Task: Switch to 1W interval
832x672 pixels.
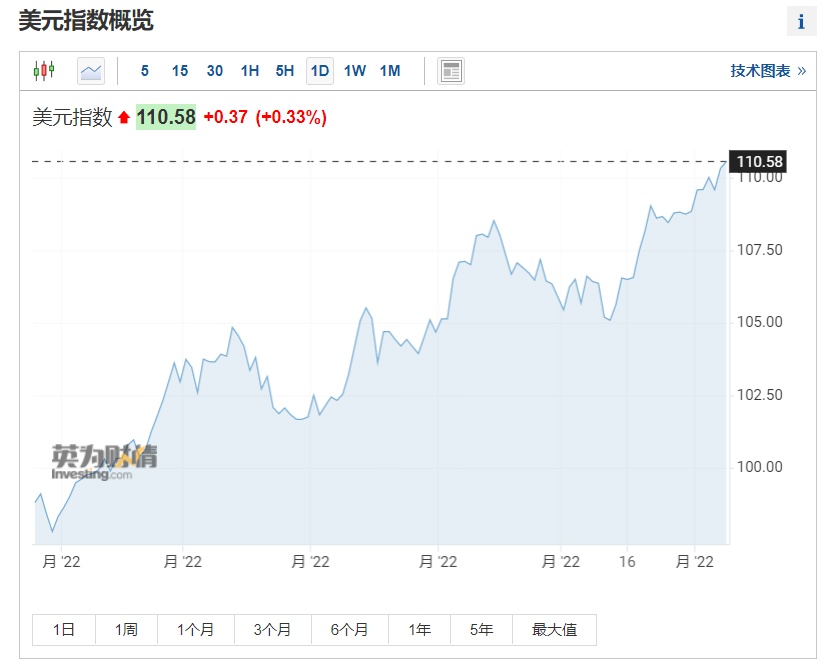Action: click(355, 71)
